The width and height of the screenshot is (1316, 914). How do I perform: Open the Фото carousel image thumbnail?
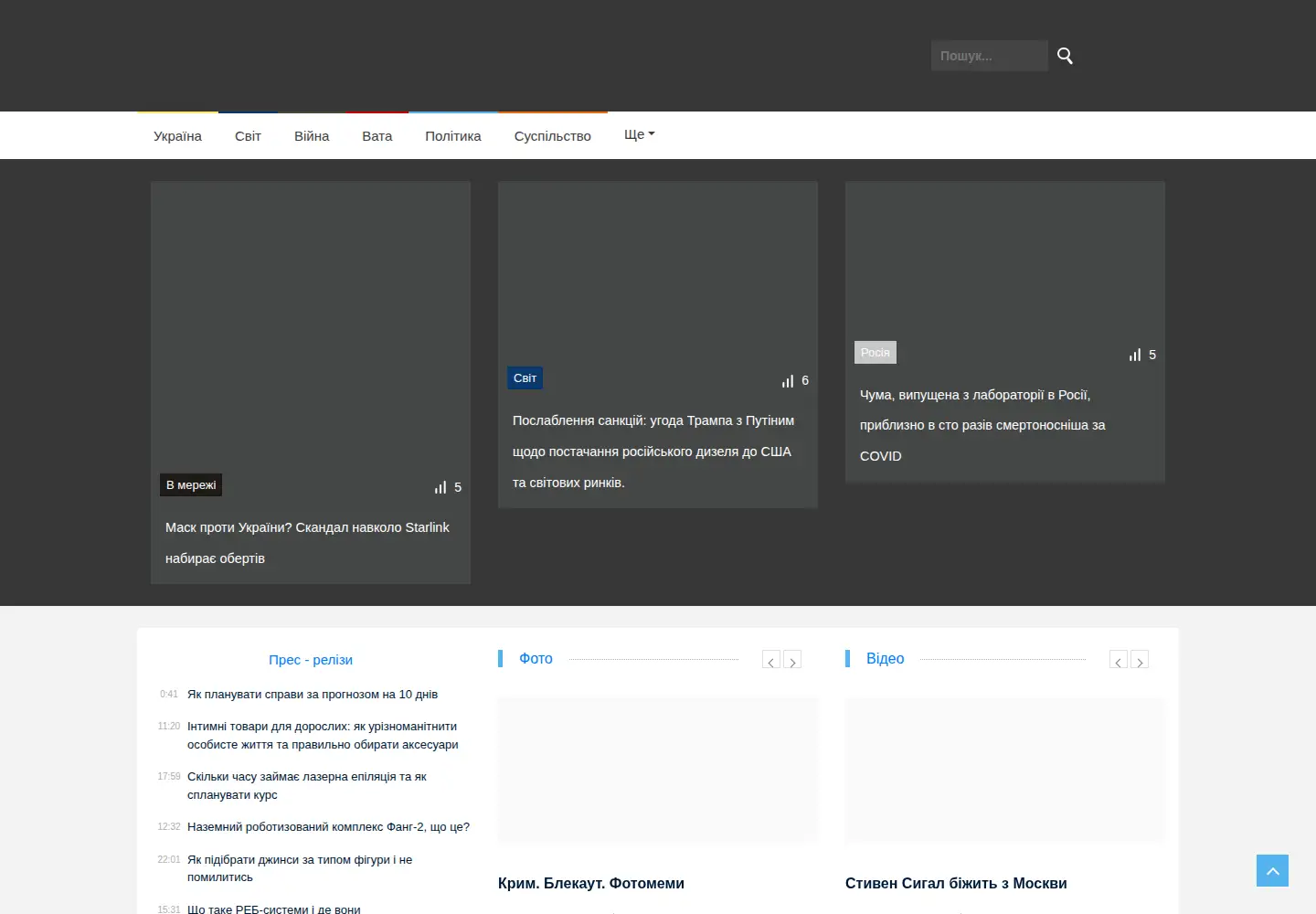[658, 771]
